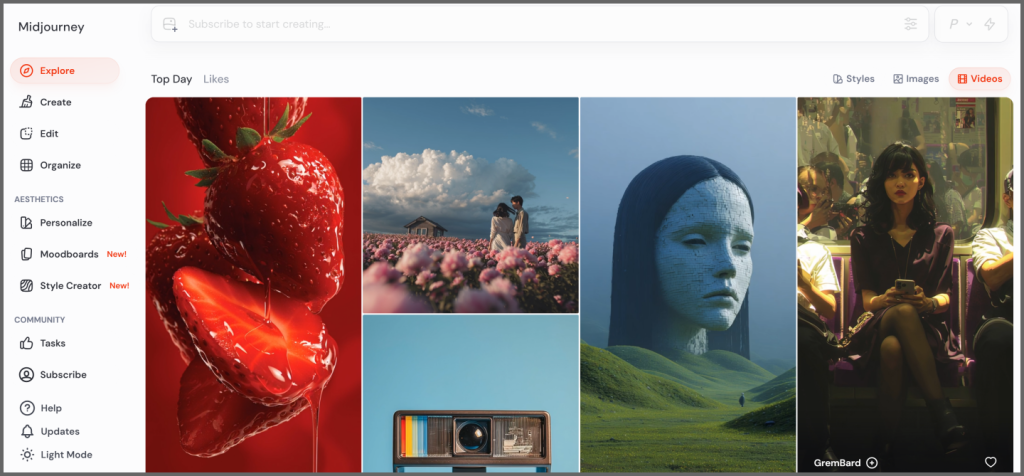Viewport: 1024px width, 476px height.
Task: Select the Styles view tab
Action: (854, 79)
